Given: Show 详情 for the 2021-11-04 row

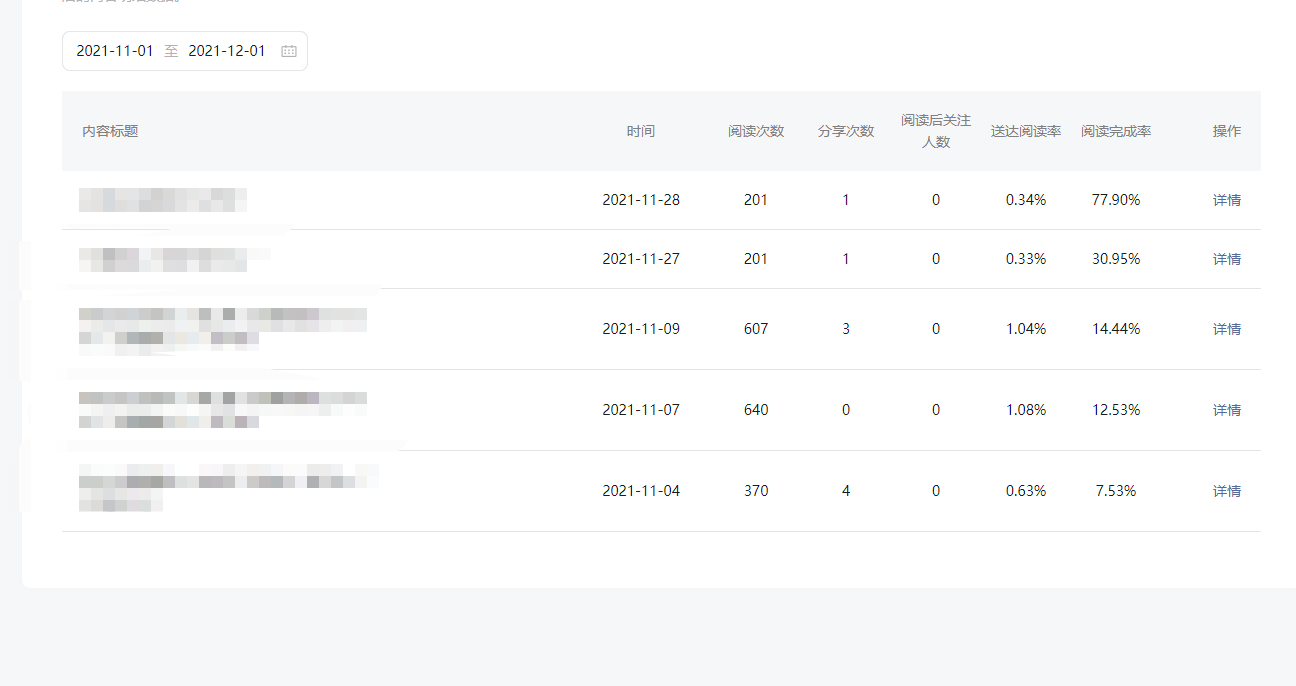Looking at the screenshot, I should click(1226, 491).
